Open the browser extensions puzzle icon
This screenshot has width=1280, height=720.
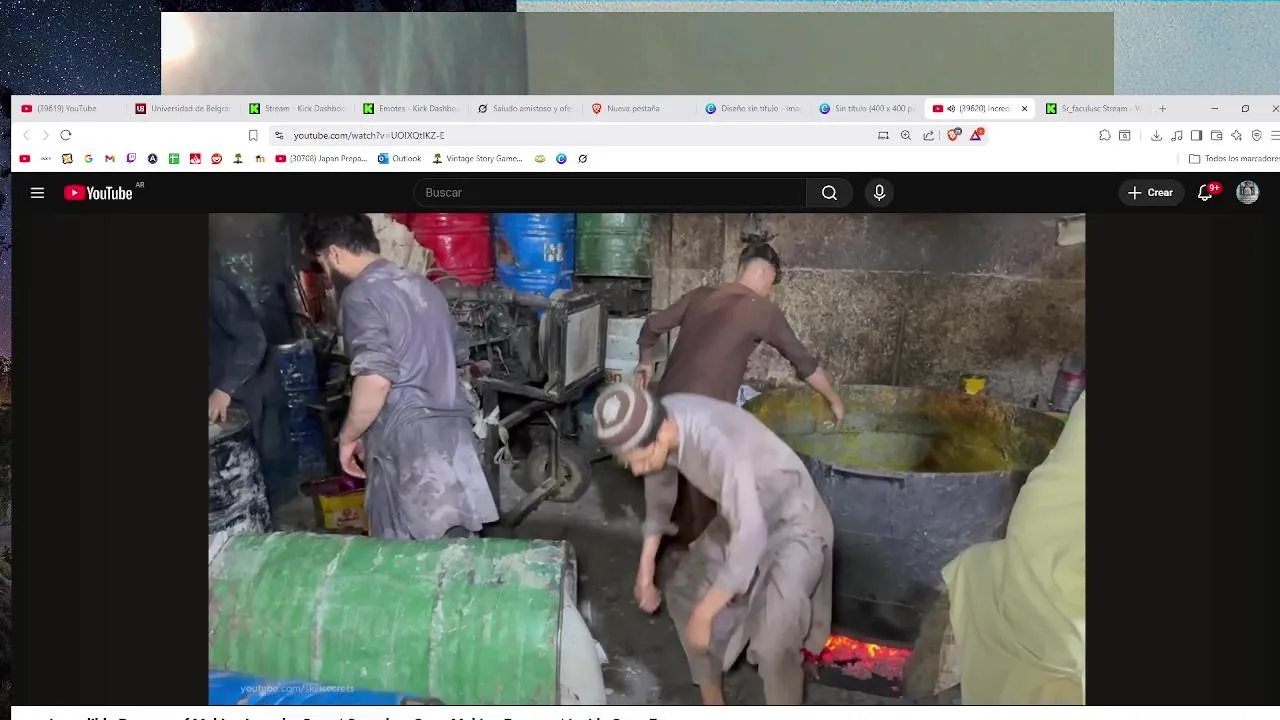point(1105,135)
